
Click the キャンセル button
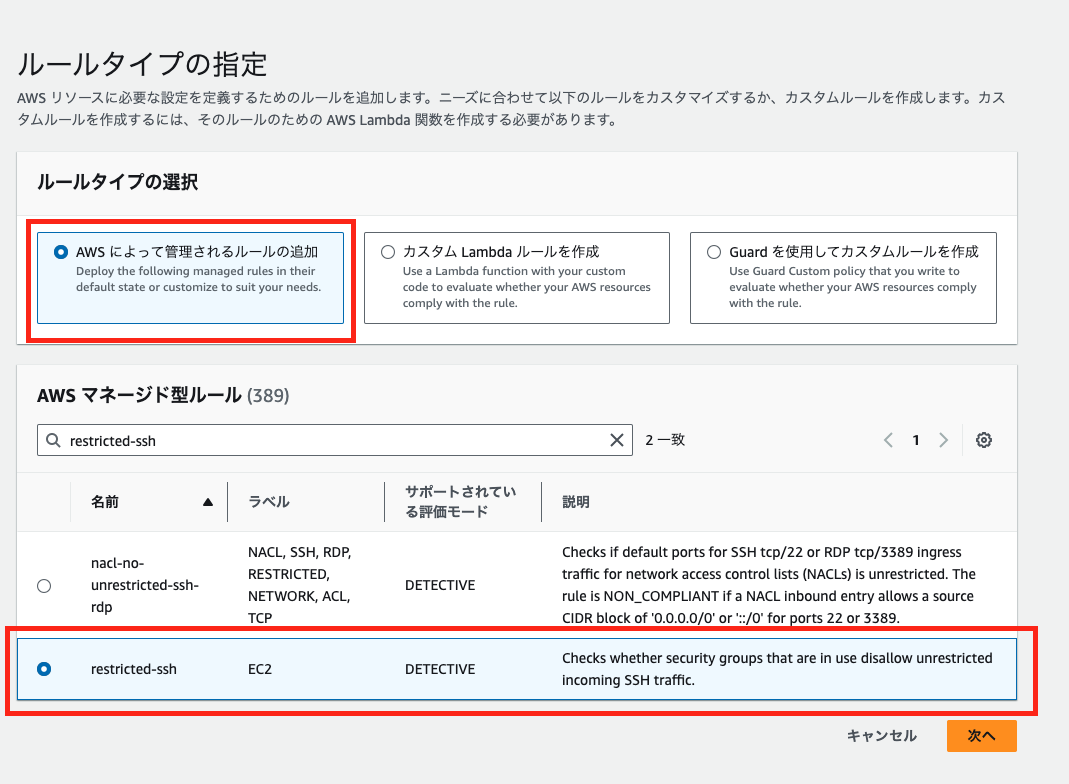coord(882,736)
